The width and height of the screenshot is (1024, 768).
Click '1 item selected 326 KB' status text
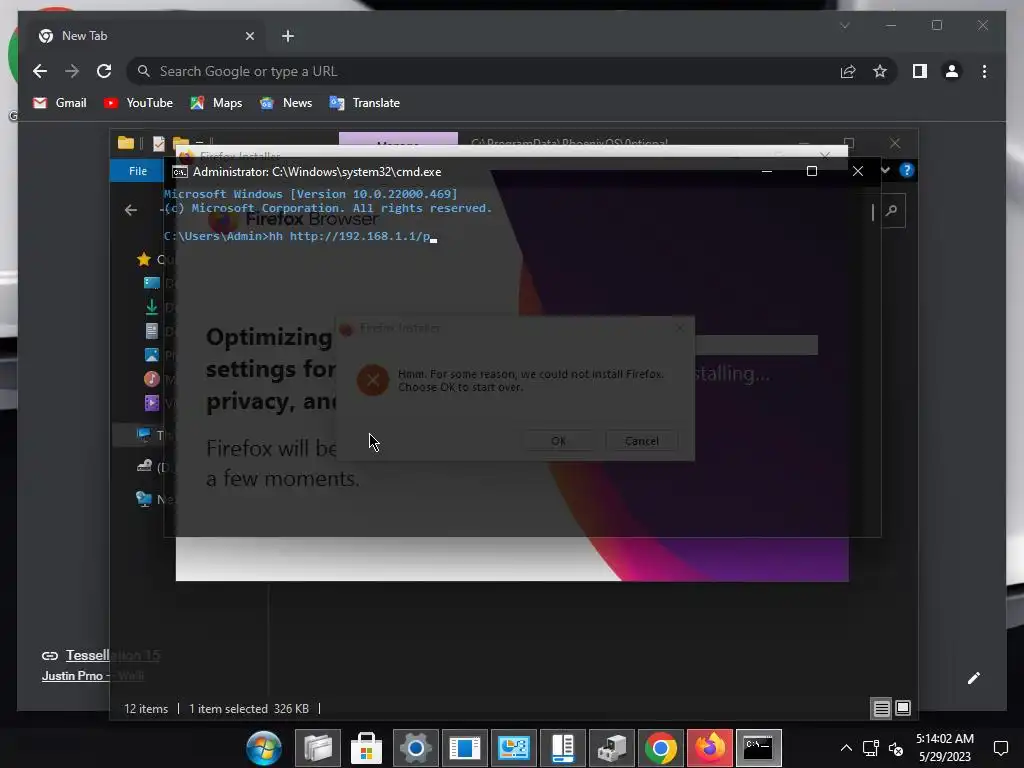pos(249,709)
